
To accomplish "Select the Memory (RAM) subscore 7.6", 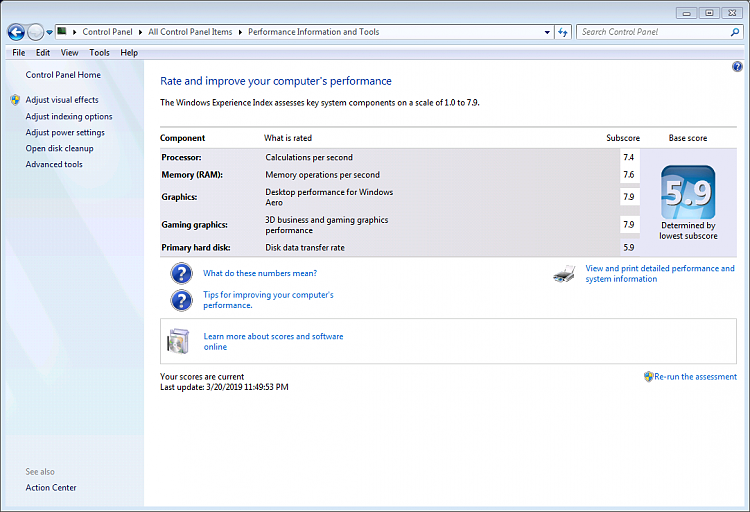I will coord(629,175).
